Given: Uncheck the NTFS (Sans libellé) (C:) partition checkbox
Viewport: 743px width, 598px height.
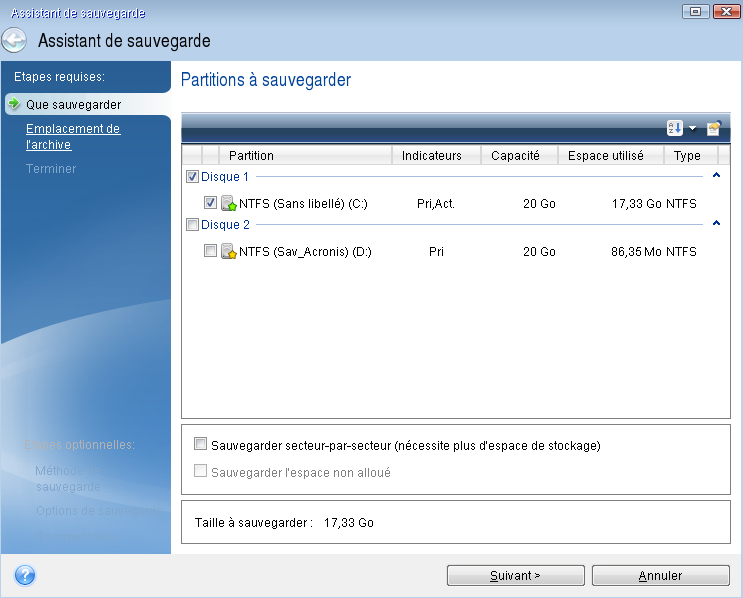Looking at the screenshot, I should [x=210, y=203].
